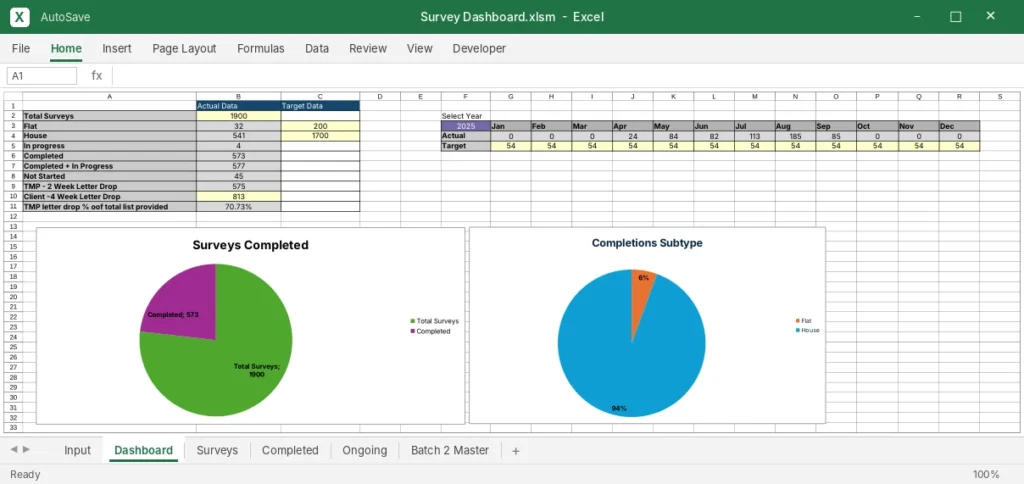Open the Page Layout tab
Viewport: 1024px width, 484px height.
184,48
